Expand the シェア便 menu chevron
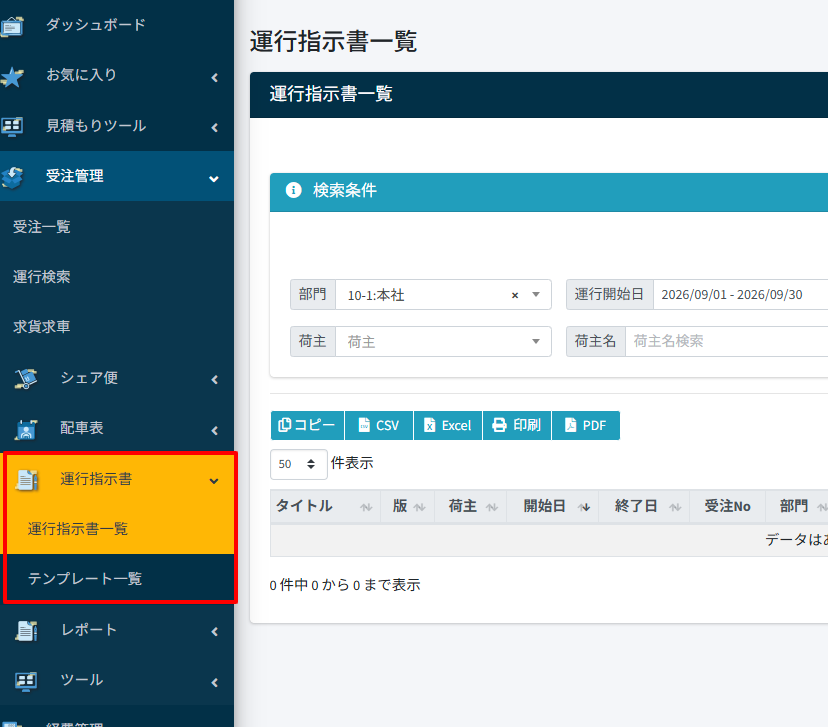The image size is (828, 727). point(214,379)
